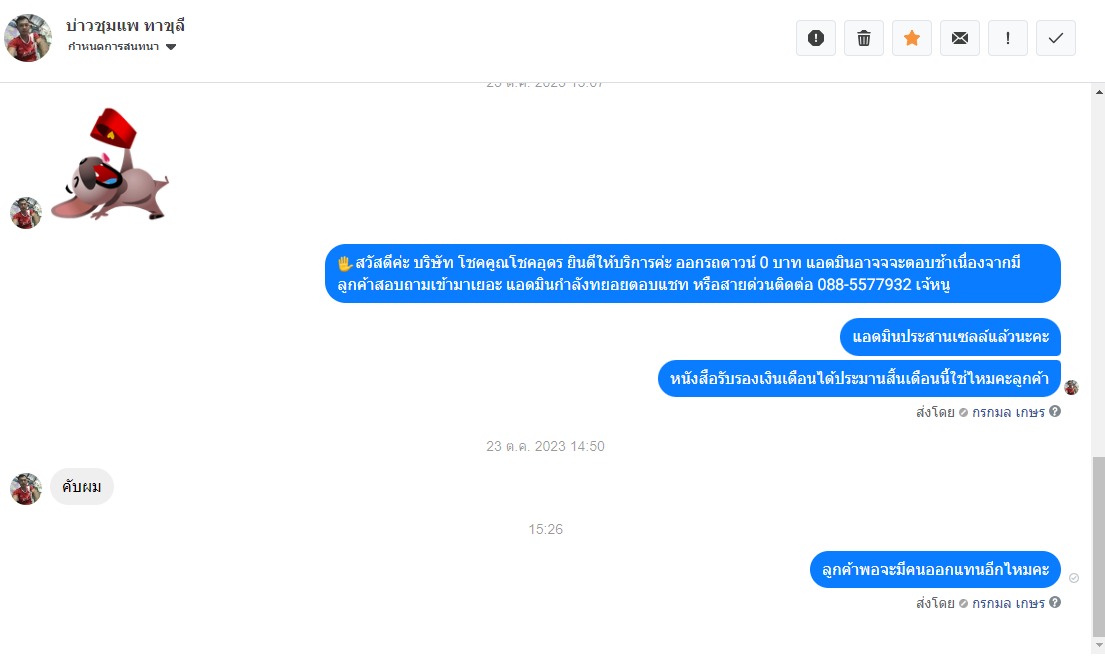This screenshot has width=1105, height=664.
Task: Click the small seen avatar beside salary message
Action: tap(1071, 387)
